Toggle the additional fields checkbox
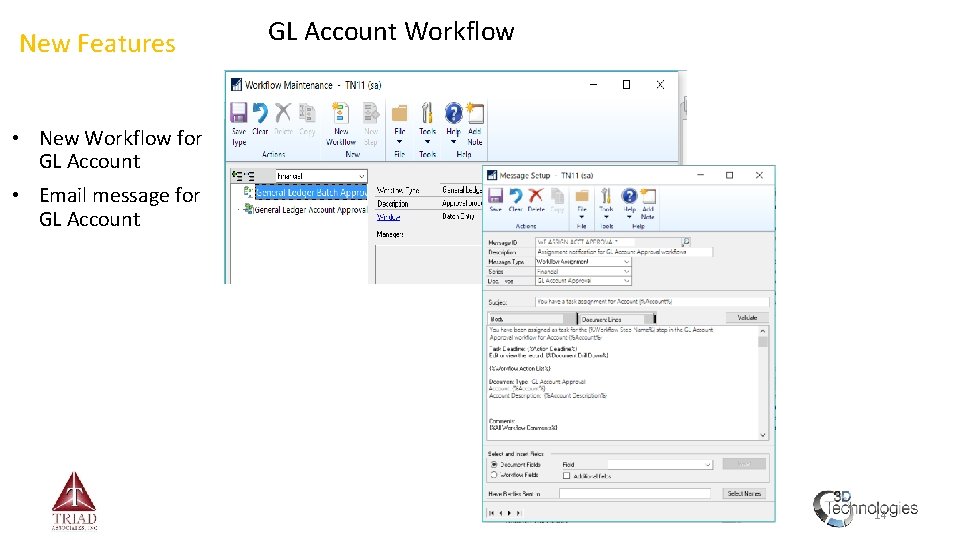This screenshot has height=540, width=960. coord(566,476)
